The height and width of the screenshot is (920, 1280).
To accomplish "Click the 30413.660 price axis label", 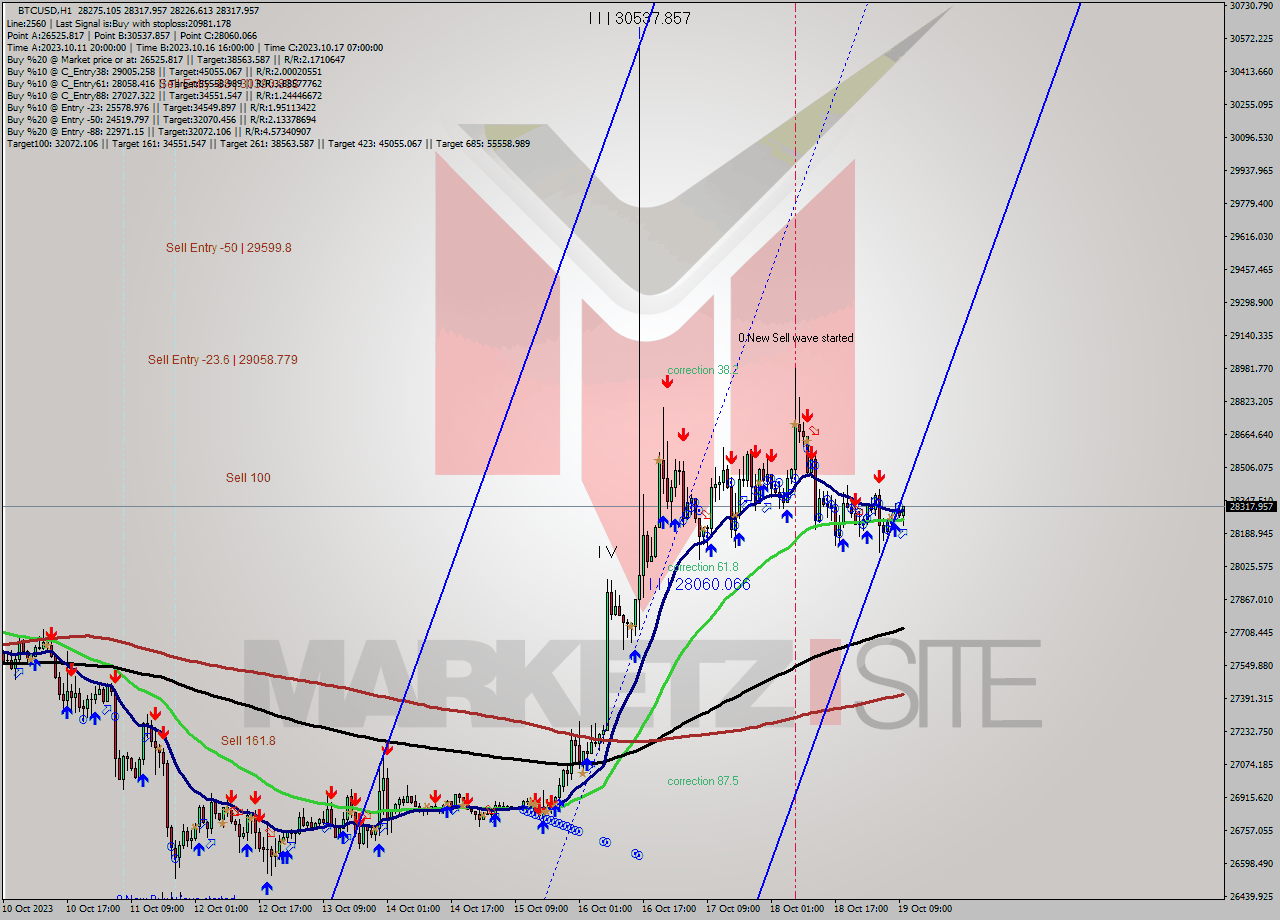I will point(1251,71).
